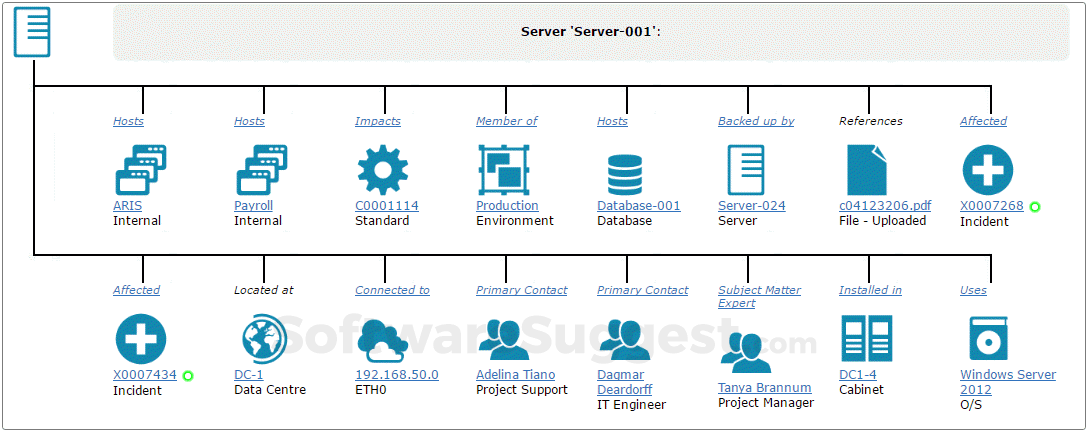Click the Tanya Brannum people icon

[746, 353]
